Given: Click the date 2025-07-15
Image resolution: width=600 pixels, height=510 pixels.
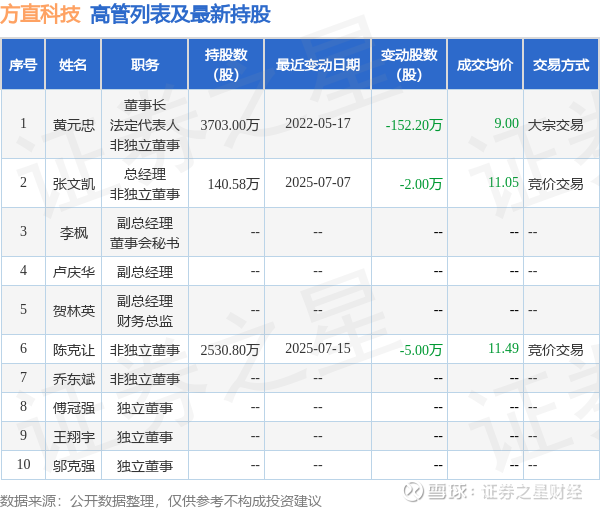Looking at the screenshot, I should (318, 348).
